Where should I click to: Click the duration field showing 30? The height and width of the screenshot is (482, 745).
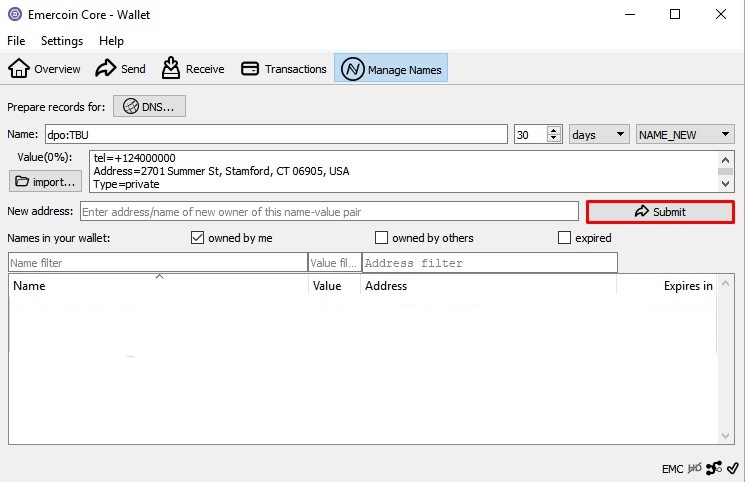point(531,135)
